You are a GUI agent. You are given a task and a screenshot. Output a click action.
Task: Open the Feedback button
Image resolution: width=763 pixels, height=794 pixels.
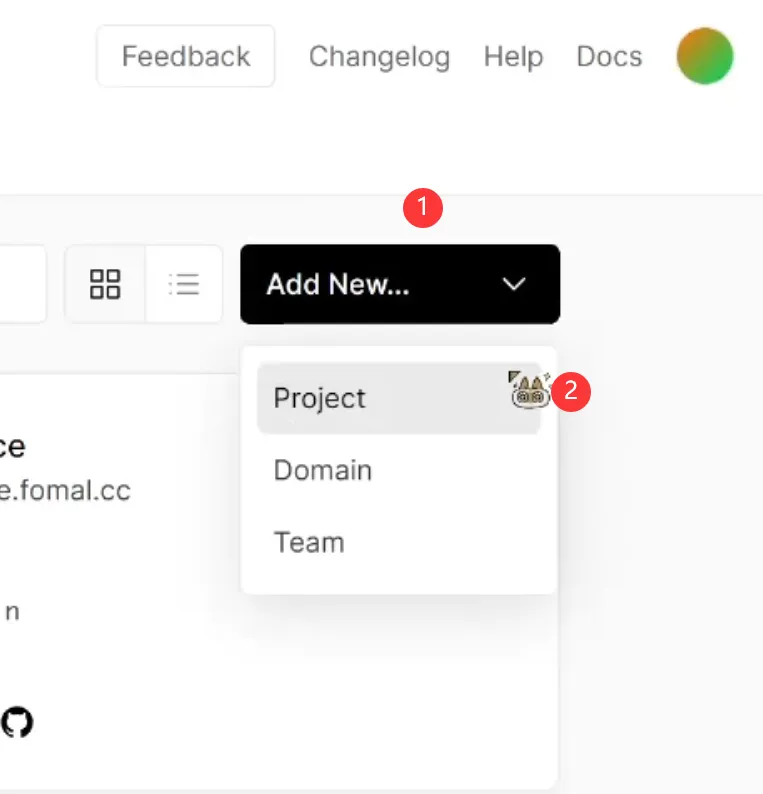[x=186, y=56]
